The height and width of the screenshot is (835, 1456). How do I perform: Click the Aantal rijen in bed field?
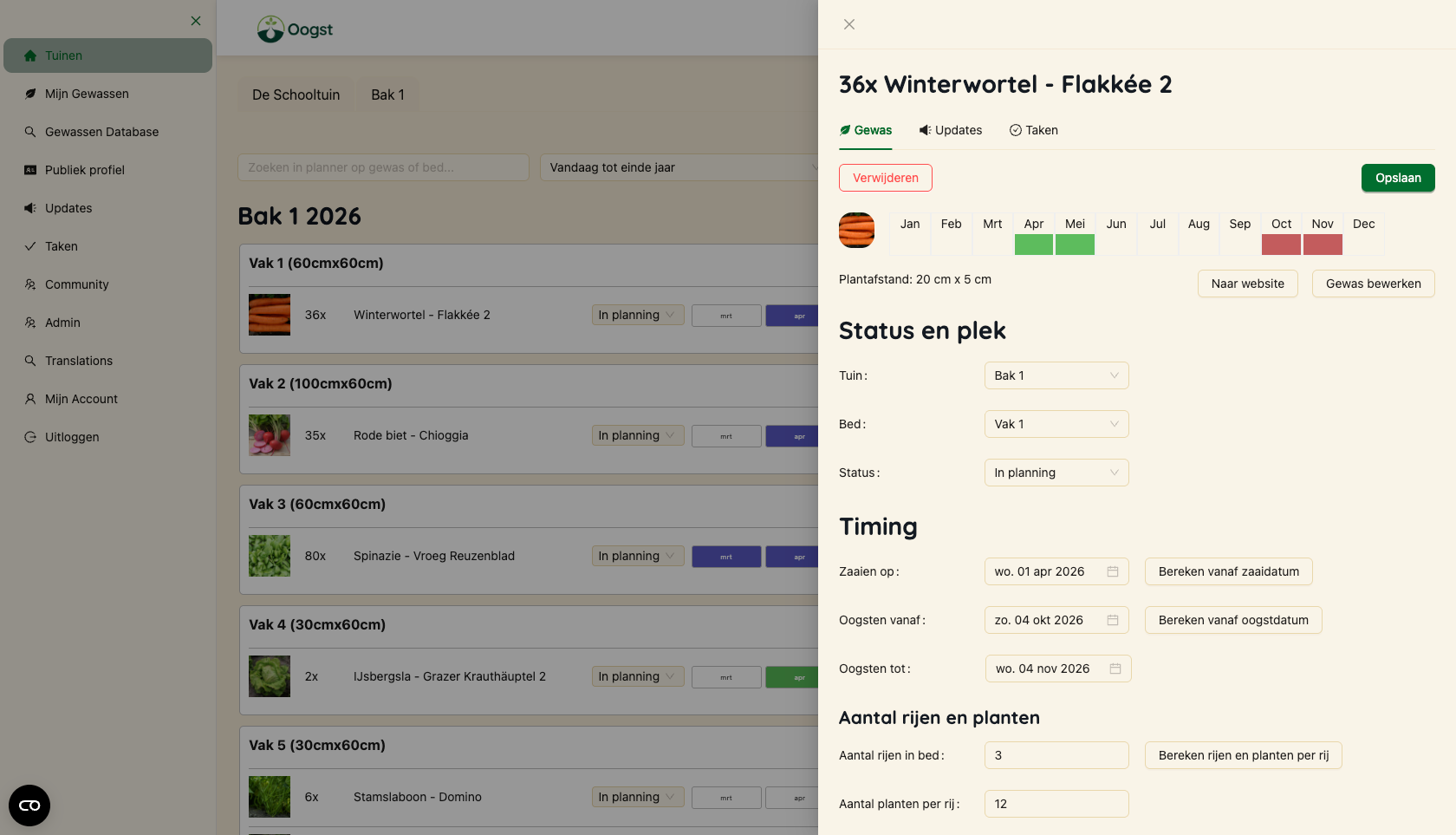[x=1056, y=755]
